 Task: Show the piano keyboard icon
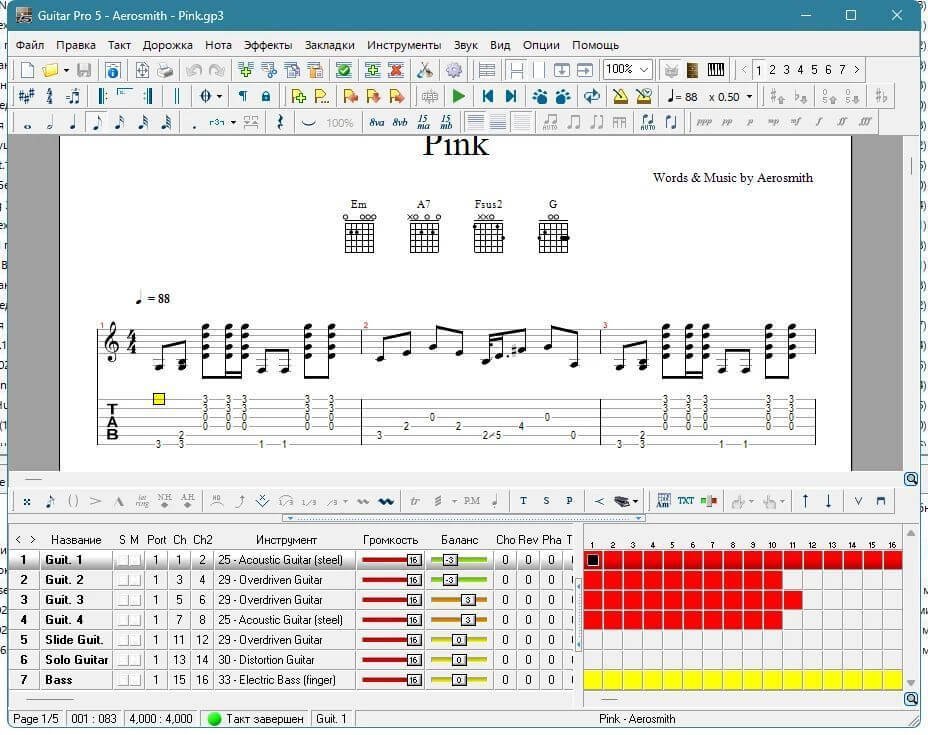point(716,70)
